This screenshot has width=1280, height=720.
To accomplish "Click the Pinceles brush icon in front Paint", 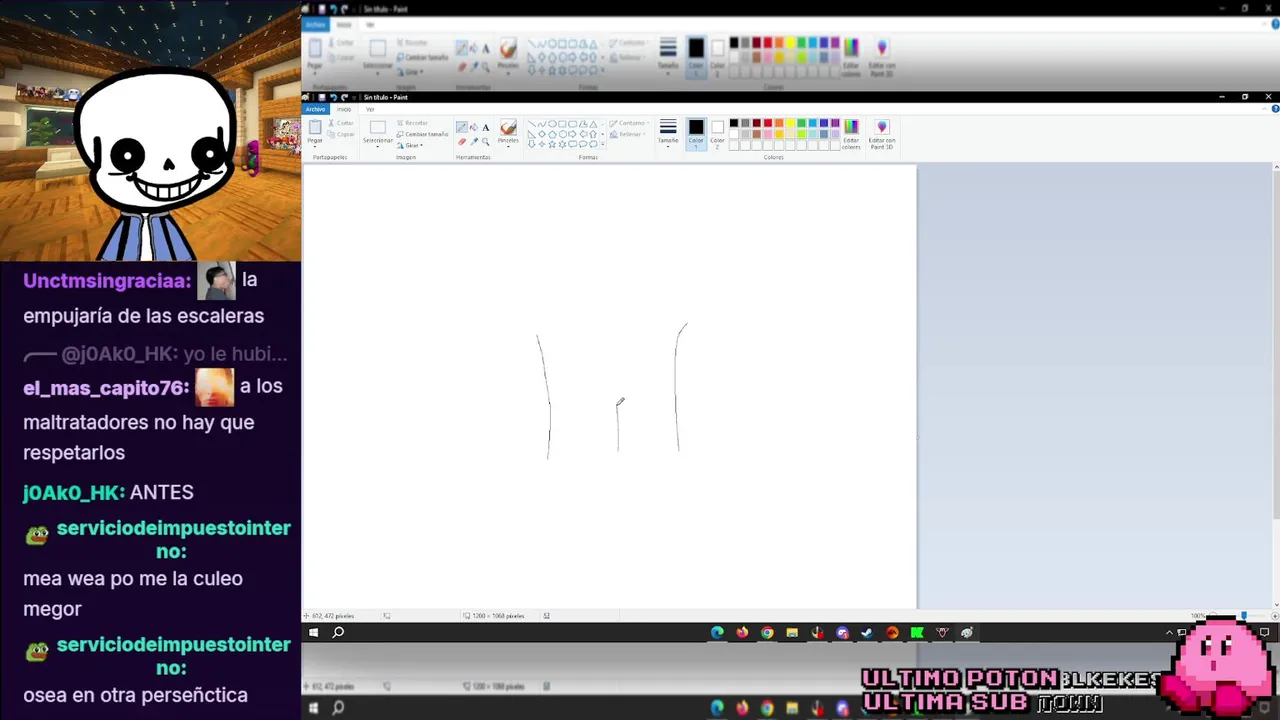I will (508, 127).
